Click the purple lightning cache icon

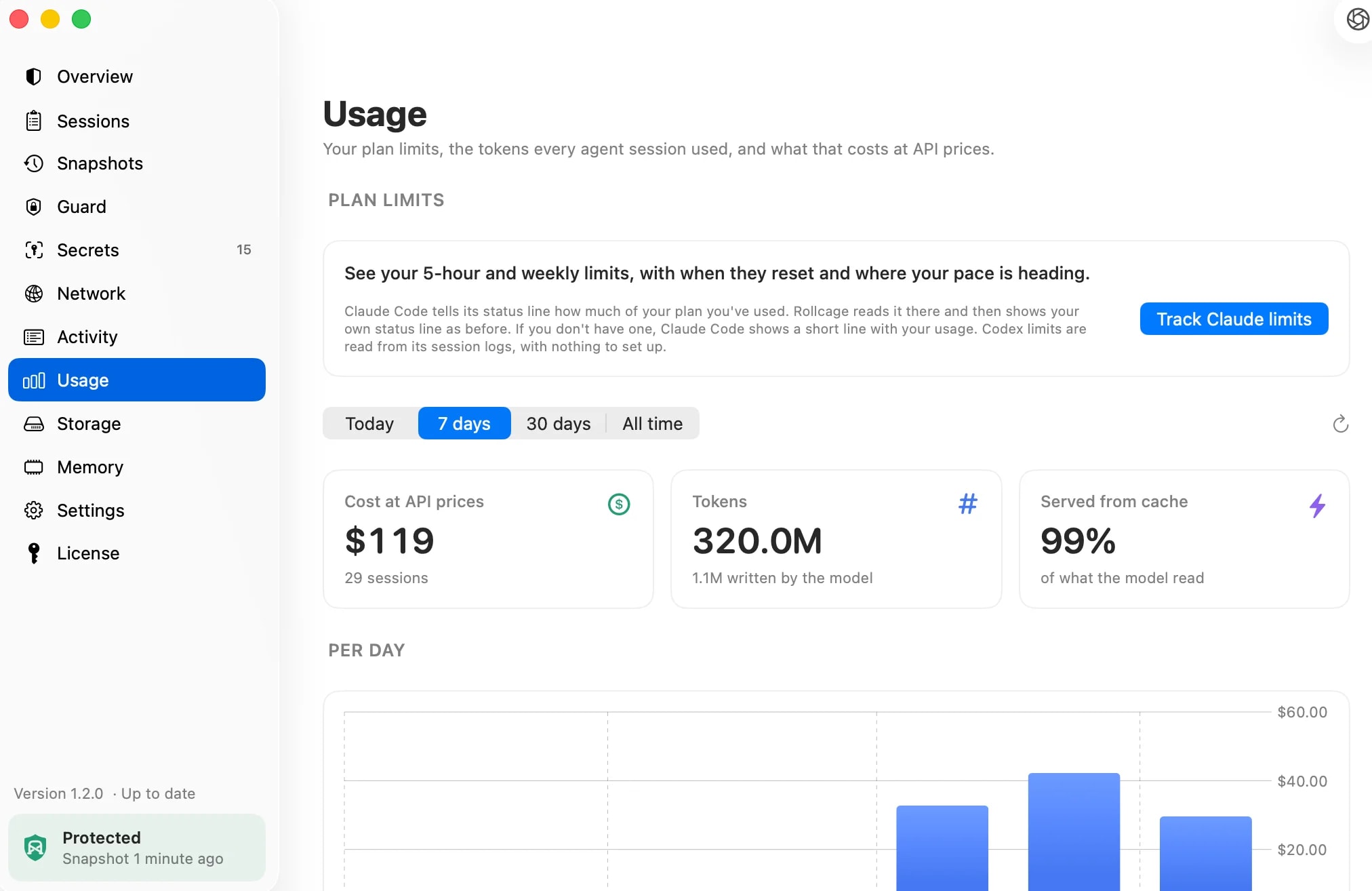coord(1317,505)
